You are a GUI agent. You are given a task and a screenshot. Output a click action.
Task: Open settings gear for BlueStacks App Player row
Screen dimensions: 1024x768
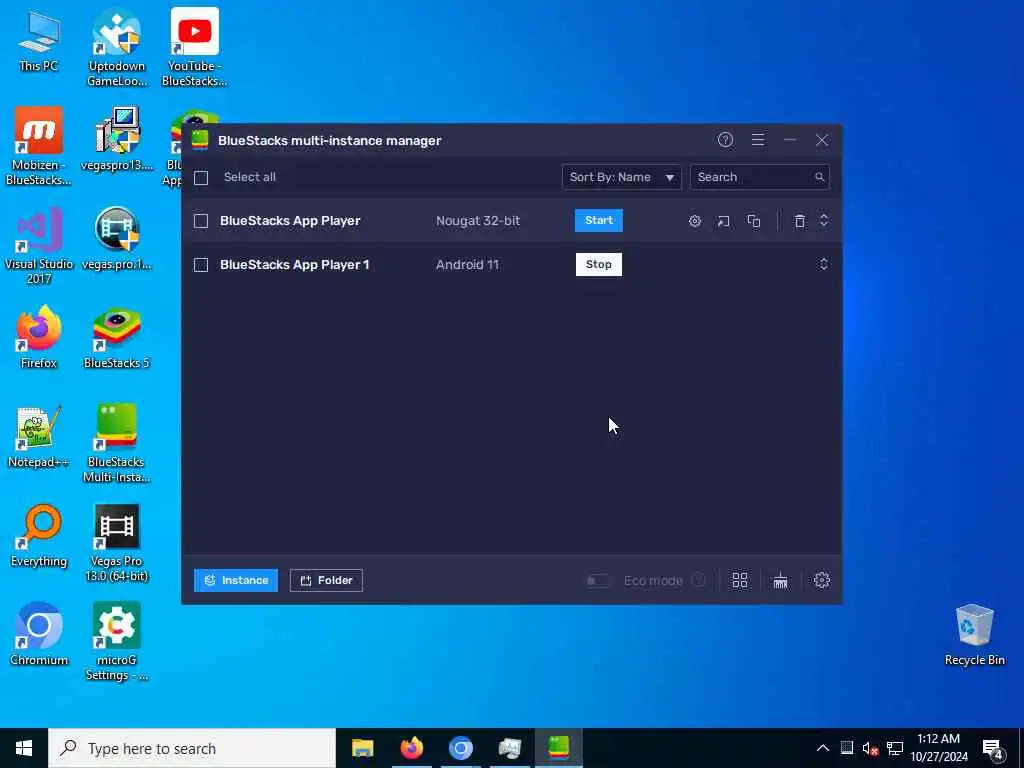coord(695,221)
